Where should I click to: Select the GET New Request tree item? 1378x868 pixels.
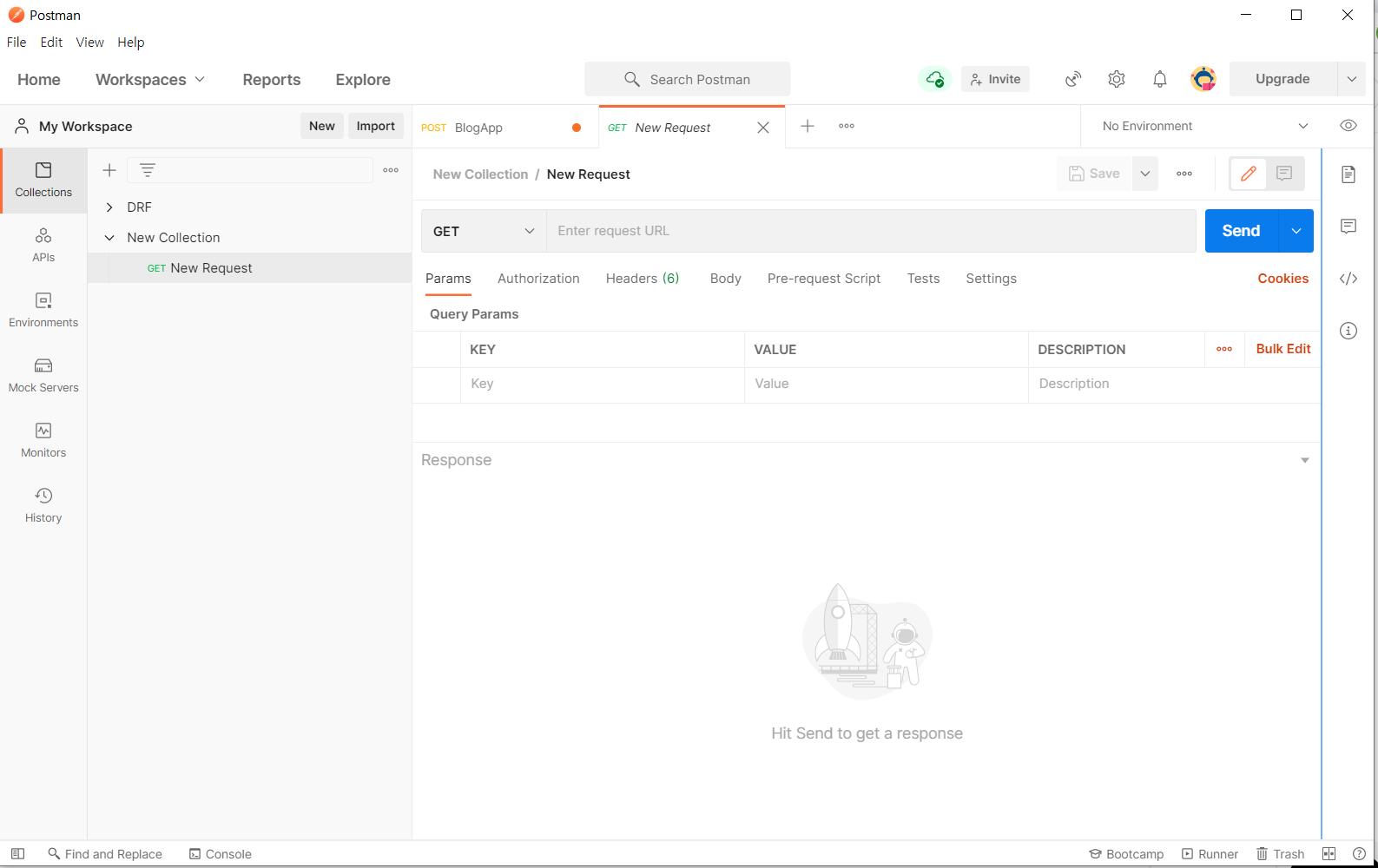pyautogui.click(x=250, y=268)
